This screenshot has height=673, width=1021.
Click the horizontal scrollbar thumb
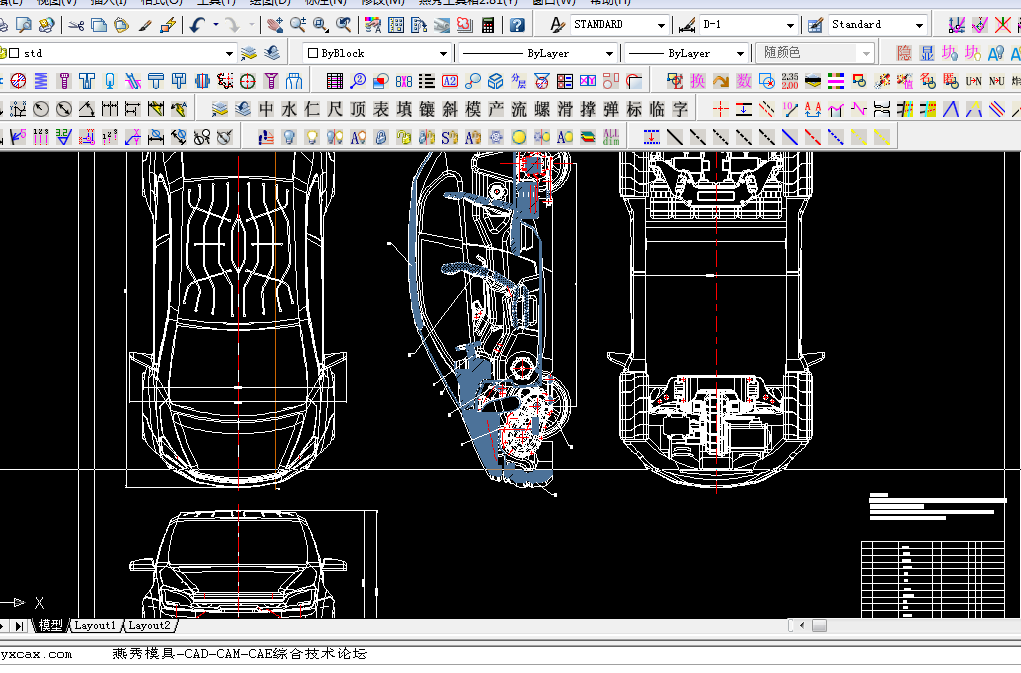(x=819, y=625)
